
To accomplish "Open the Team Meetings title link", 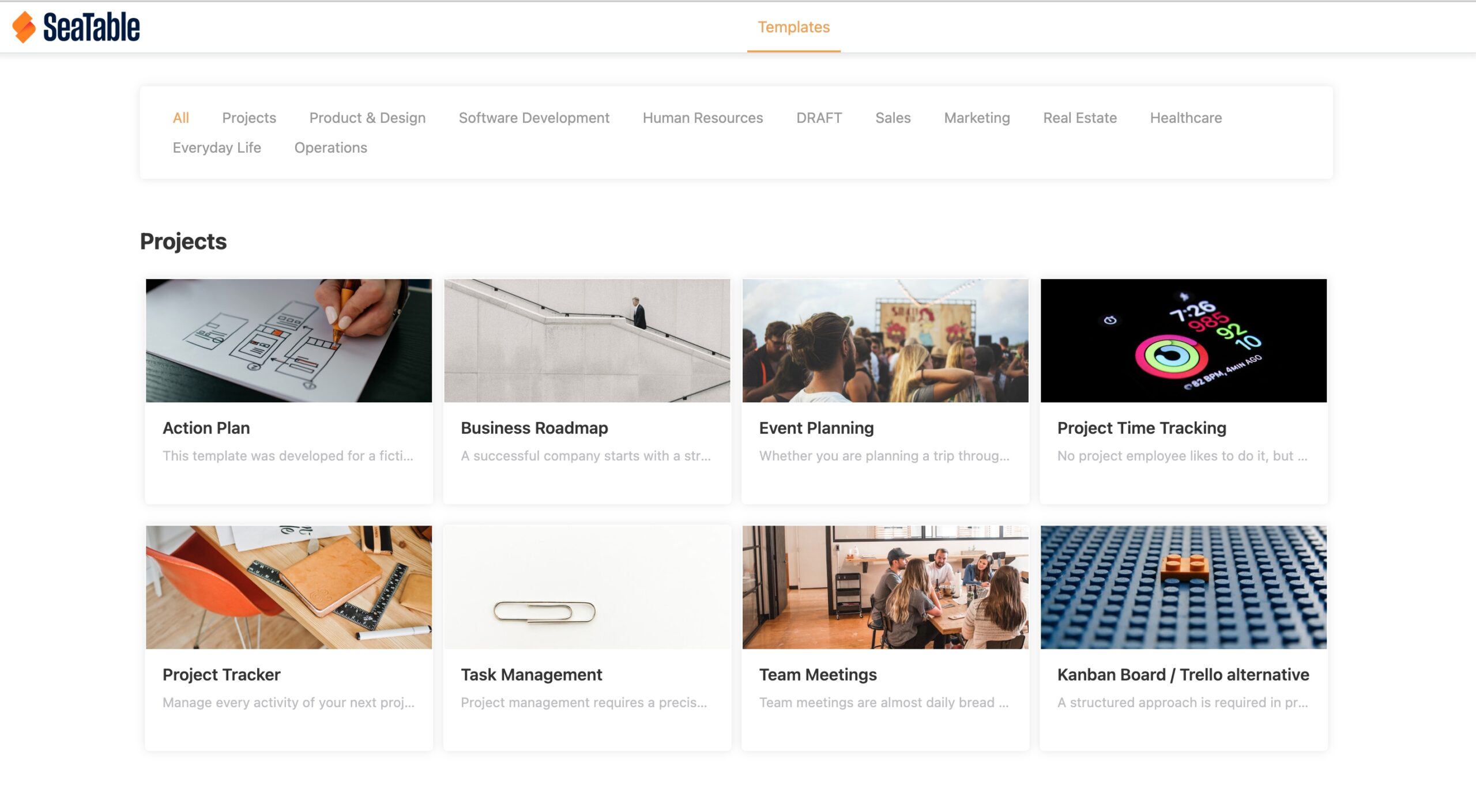I will 818,674.
